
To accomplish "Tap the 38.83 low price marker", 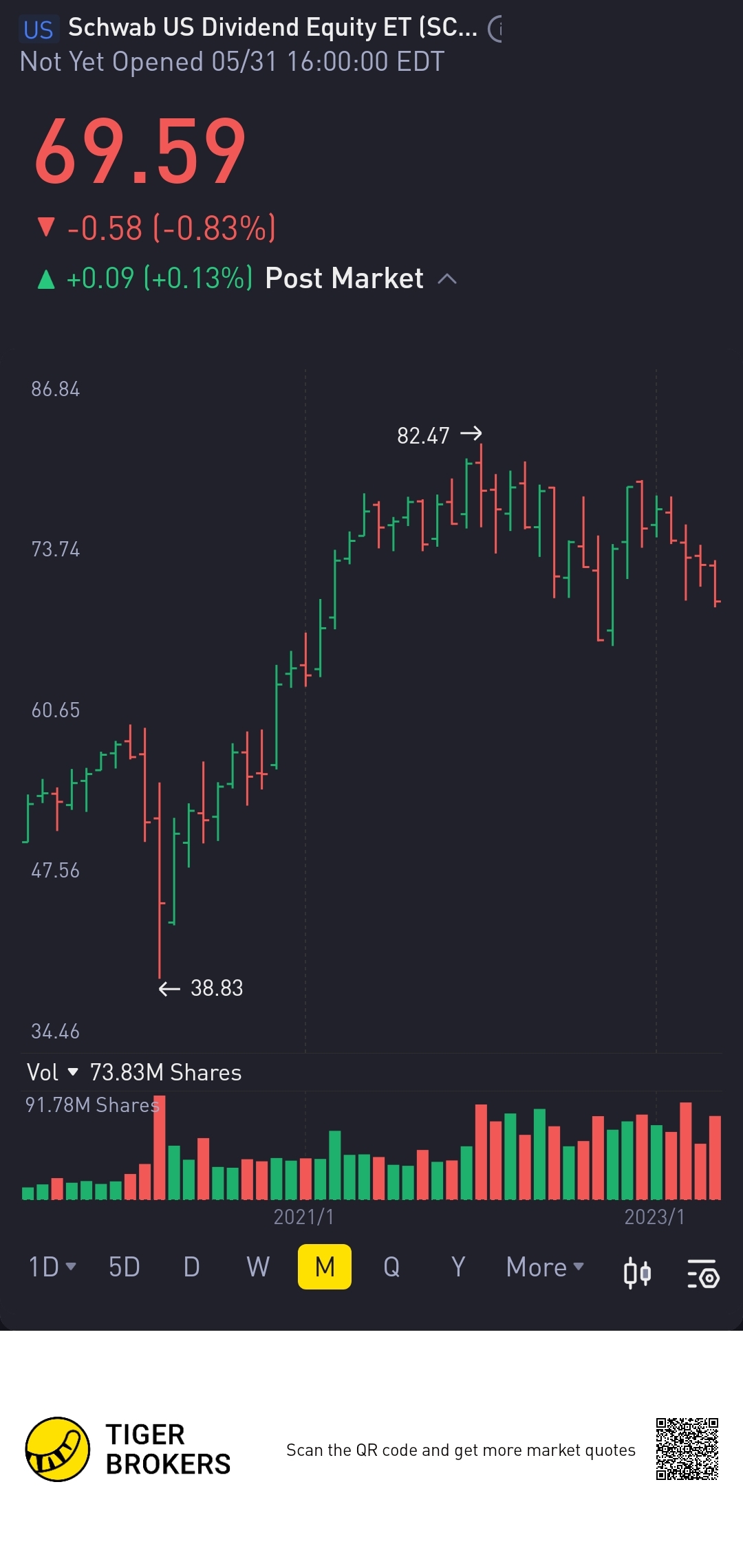I will click(x=216, y=988).
